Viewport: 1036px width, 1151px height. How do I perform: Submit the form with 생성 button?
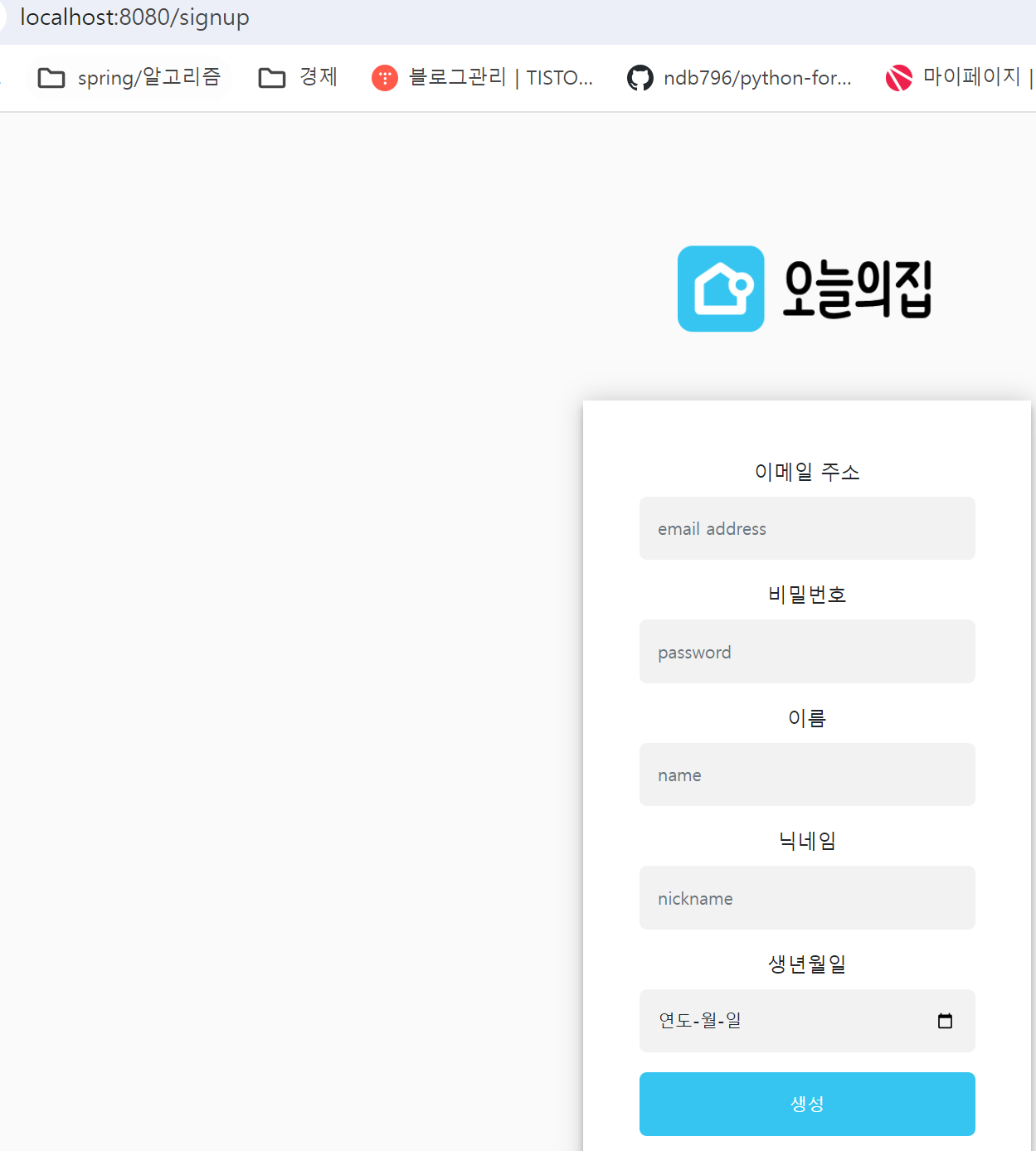click(807, 1104)
